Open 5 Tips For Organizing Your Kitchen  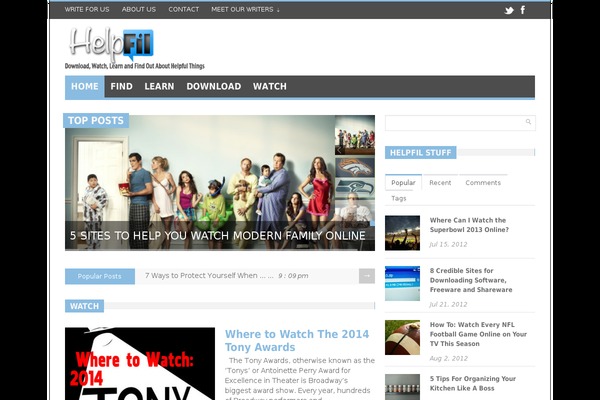pyautogui.click(x=473, y=383)
